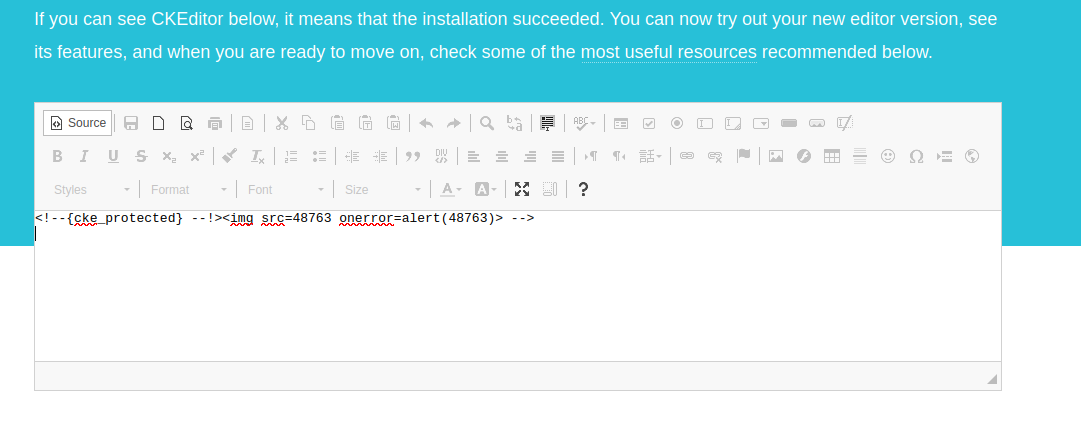Insert a Text Field
1081x436 pixels.
point(705,123)
